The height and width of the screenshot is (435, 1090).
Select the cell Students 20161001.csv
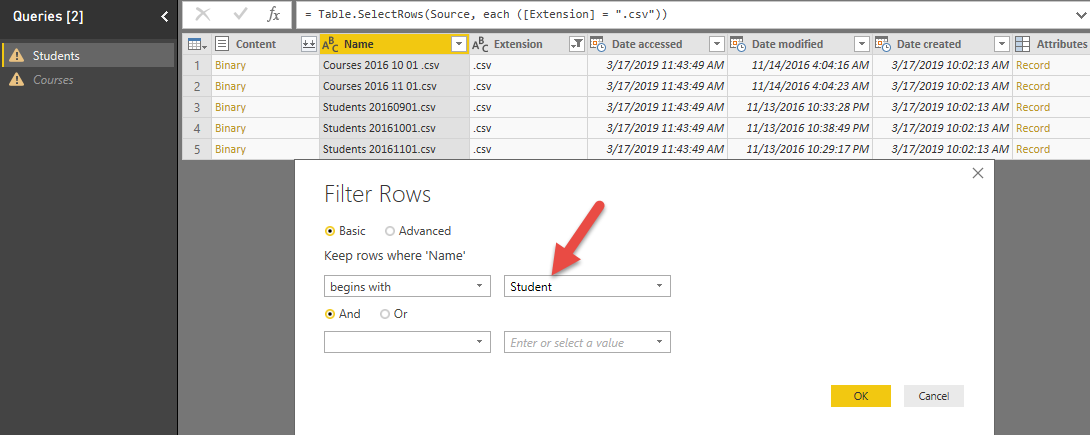click(x=394, y=128)
